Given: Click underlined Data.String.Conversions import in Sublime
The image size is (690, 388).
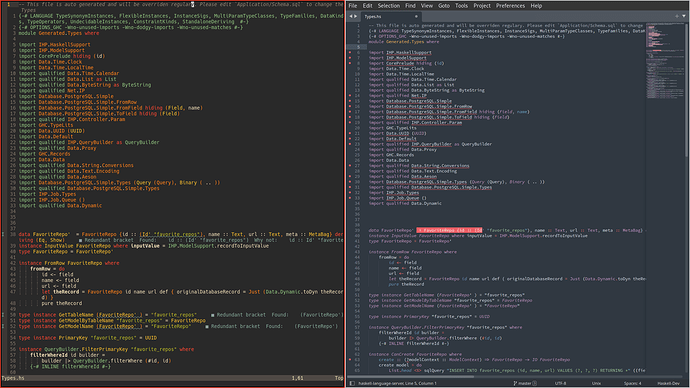Looking at the screenshot, I should coord(440,165).
